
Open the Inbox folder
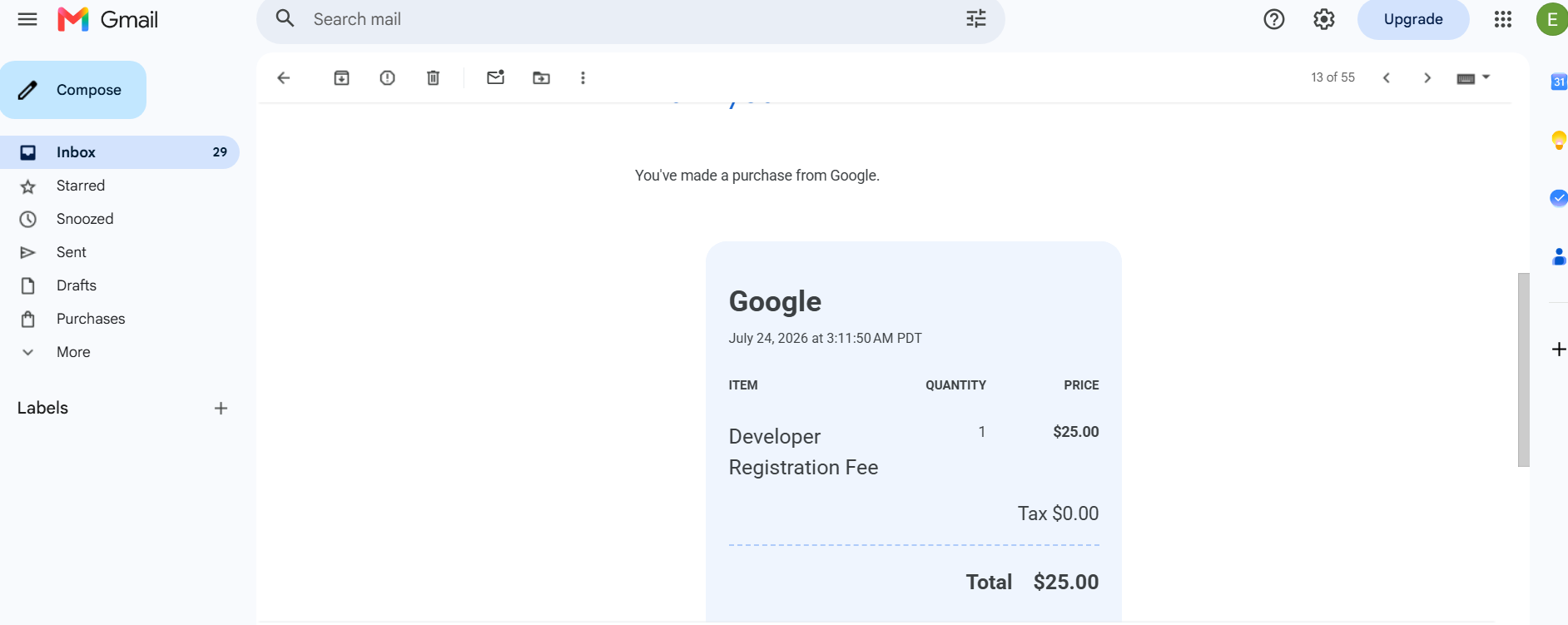pos(120,152)
